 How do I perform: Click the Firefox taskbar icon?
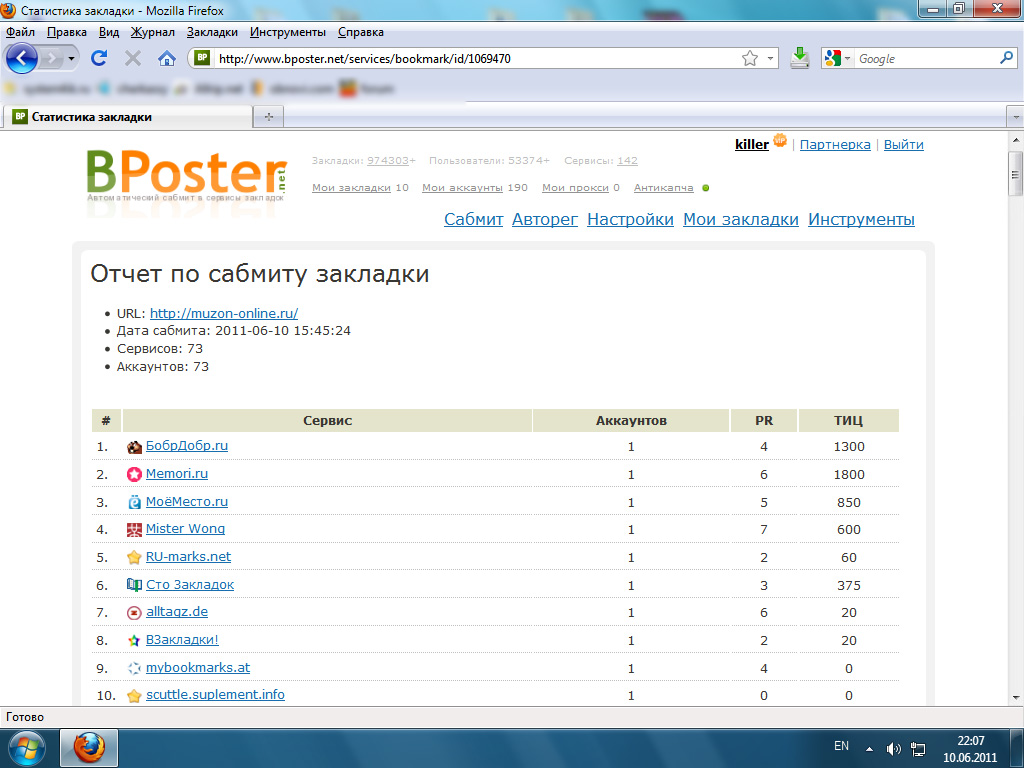(x=89, y=748)
